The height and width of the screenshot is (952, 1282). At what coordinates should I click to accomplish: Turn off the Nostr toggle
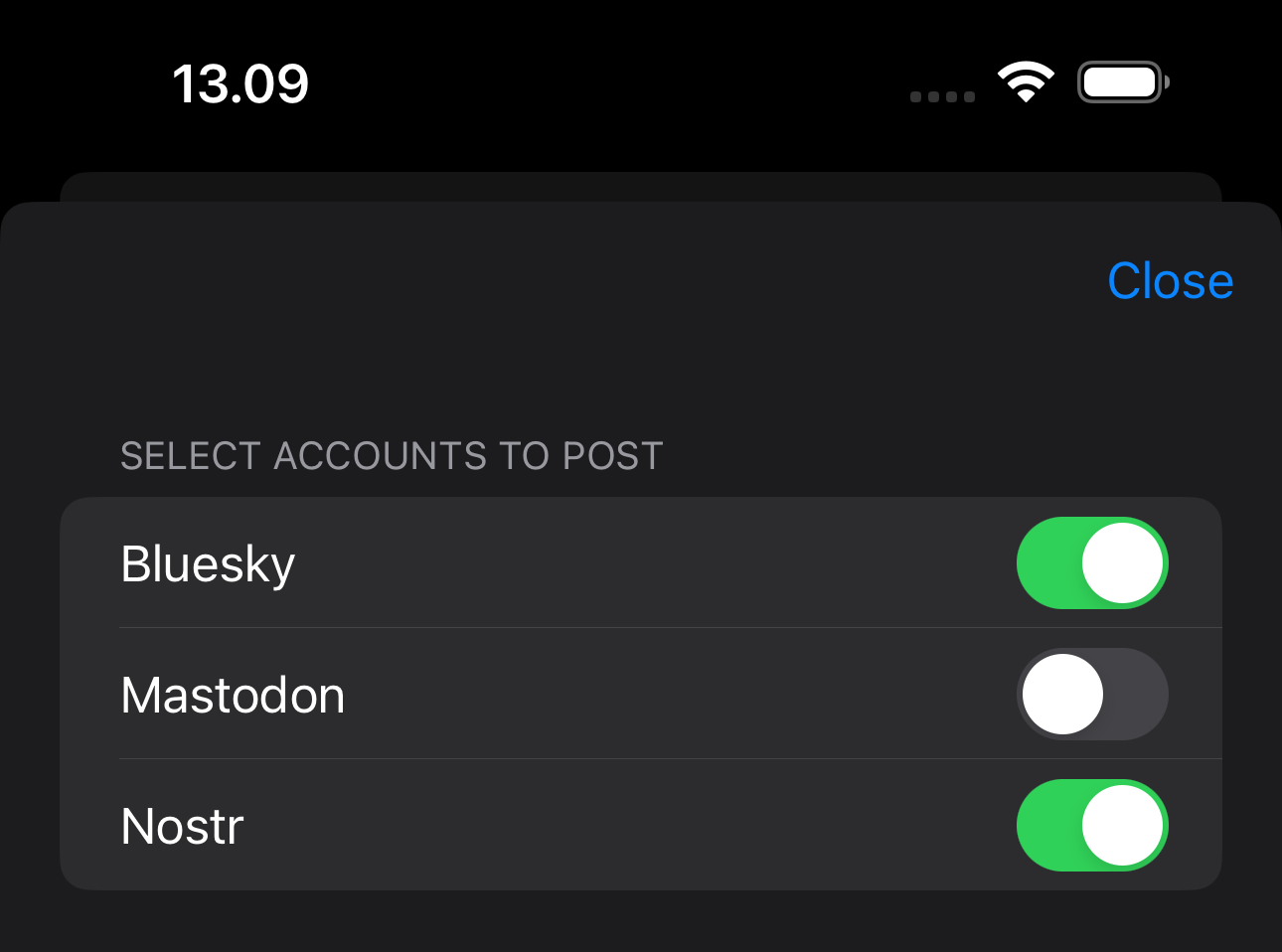[1091, 826]
